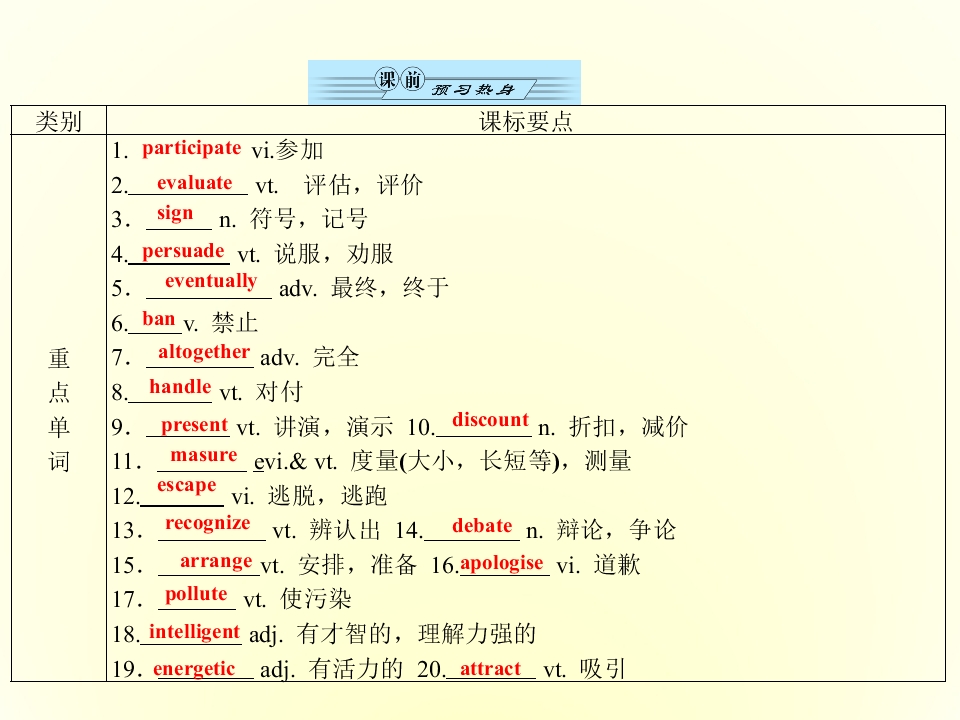Select the red word escape
Image resolution: width=960 pixels, height=720 pixels.
click(x=186, y=486)
